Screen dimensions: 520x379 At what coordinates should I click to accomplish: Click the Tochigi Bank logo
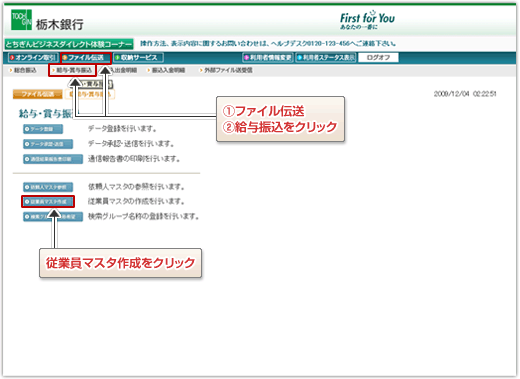47,21
